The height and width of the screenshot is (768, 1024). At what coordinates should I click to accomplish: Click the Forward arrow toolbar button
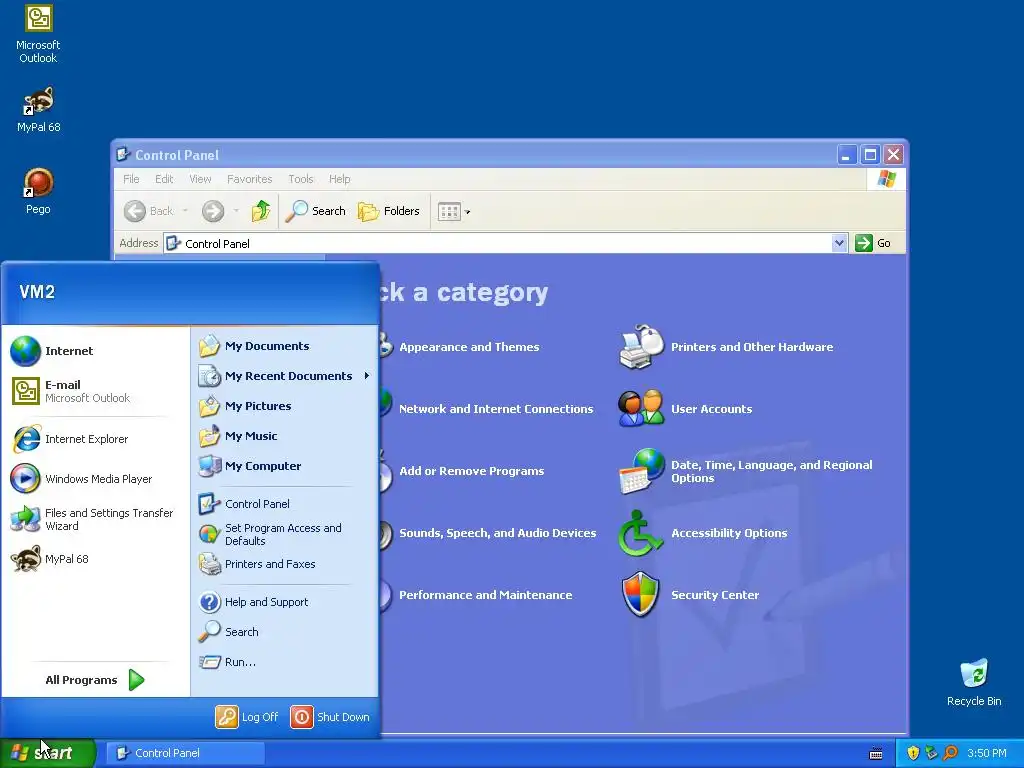point(213,211)
